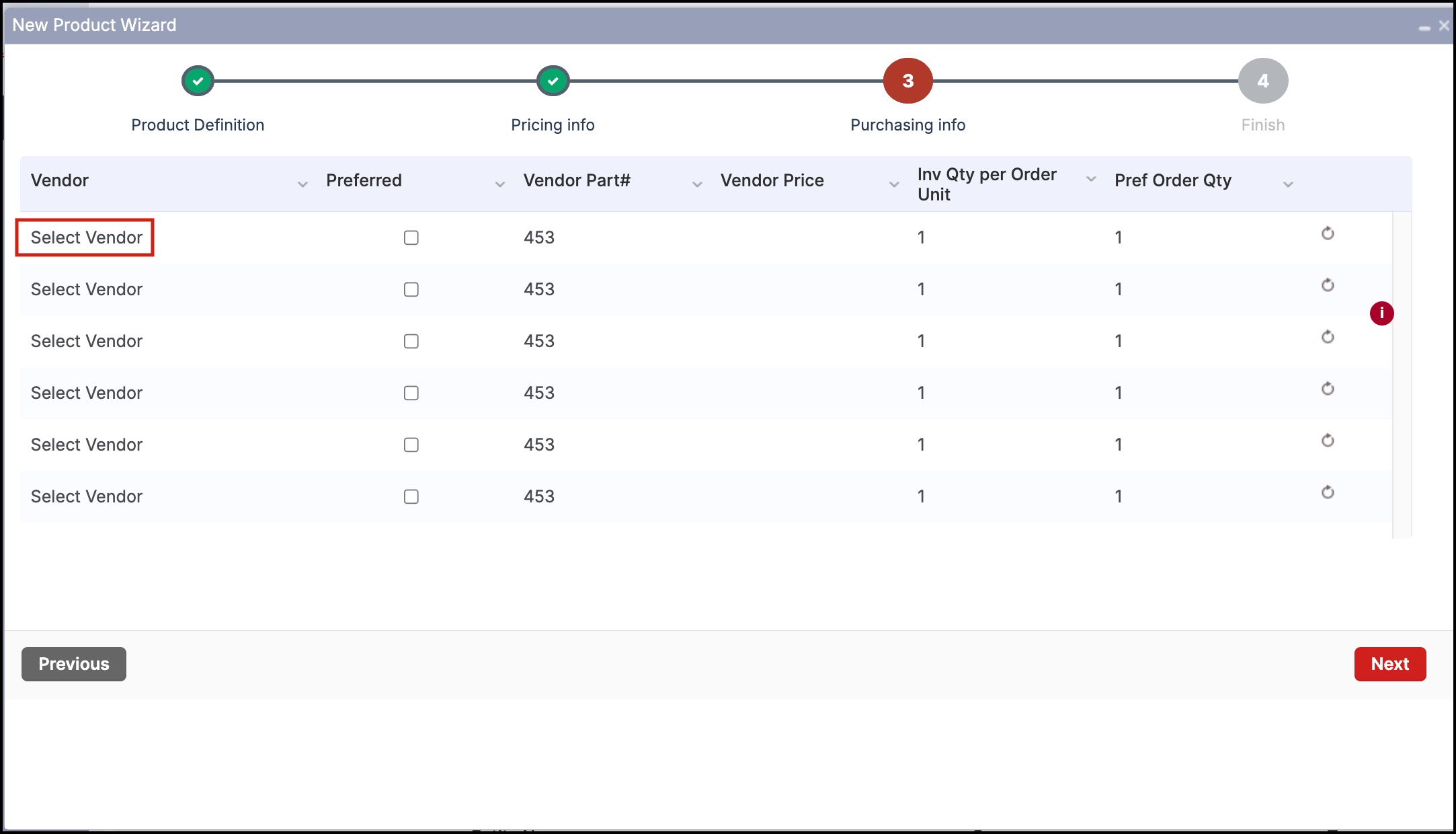Sort by the Vendor Price column header
Image resolution: width=1456 pixels, height=834 pixels.
(x=772, y=180)
